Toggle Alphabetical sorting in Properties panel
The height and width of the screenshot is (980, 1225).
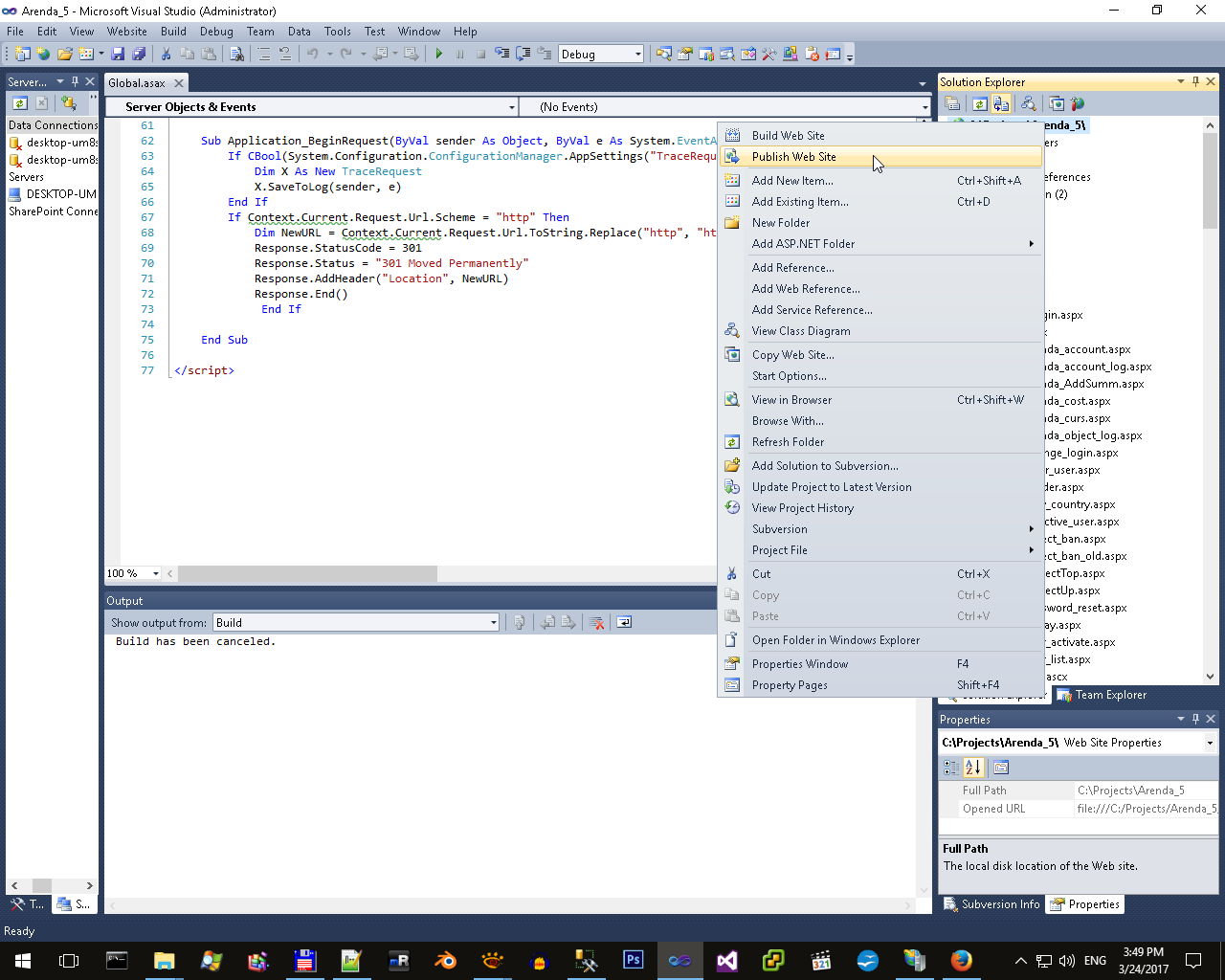pyautogui.click(x=973, y=768)
